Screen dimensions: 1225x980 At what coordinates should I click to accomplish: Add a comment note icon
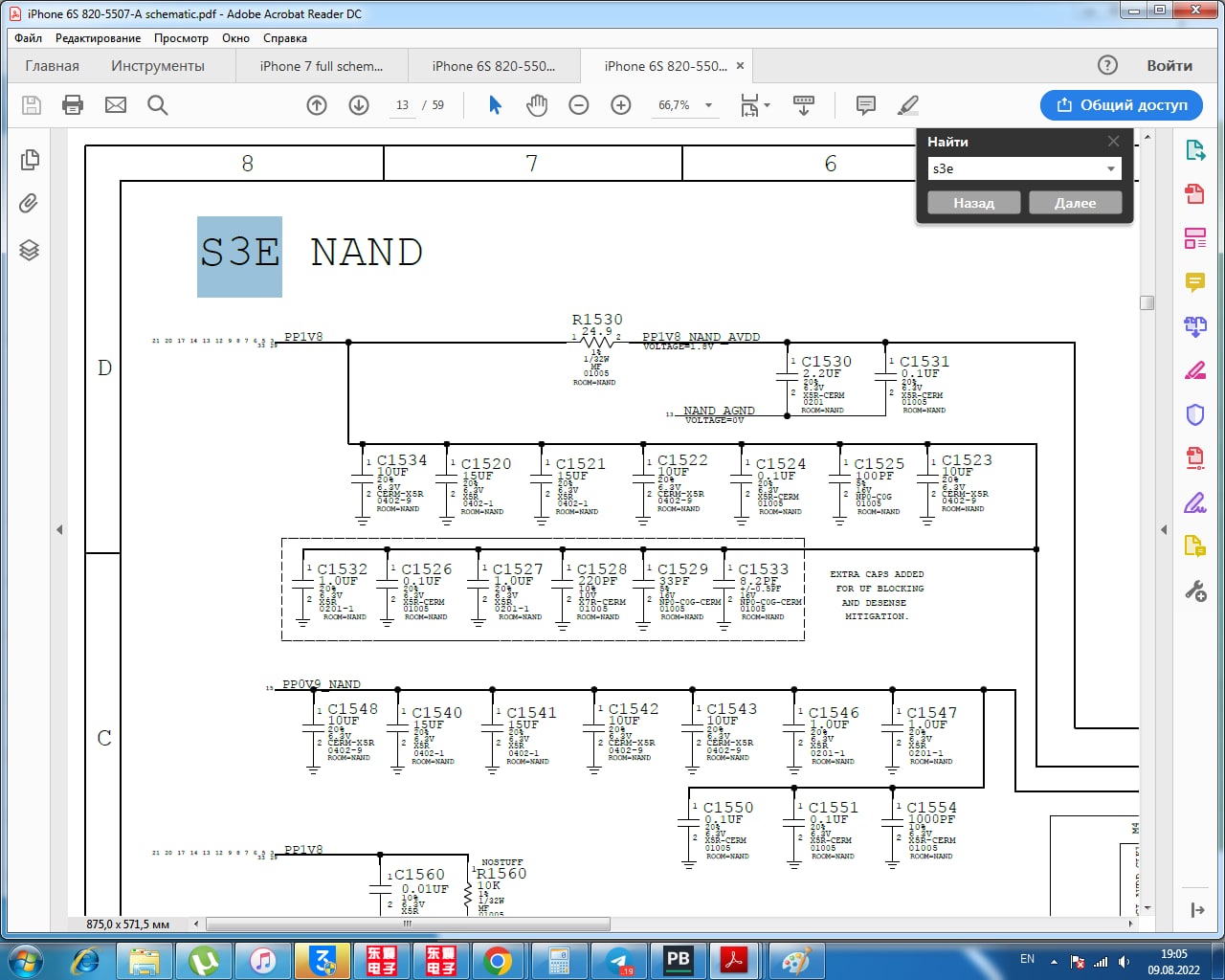866,105
